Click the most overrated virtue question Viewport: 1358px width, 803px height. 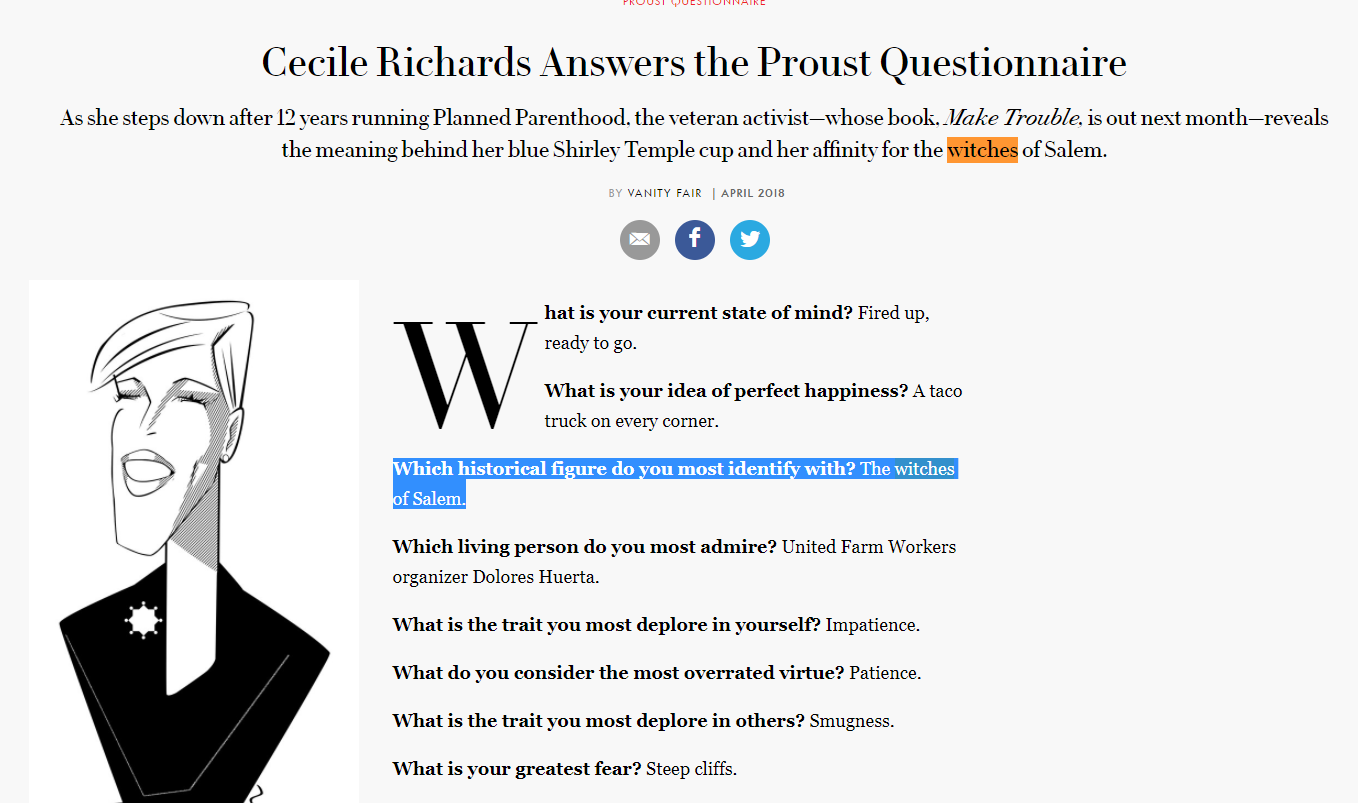(619, 673)
